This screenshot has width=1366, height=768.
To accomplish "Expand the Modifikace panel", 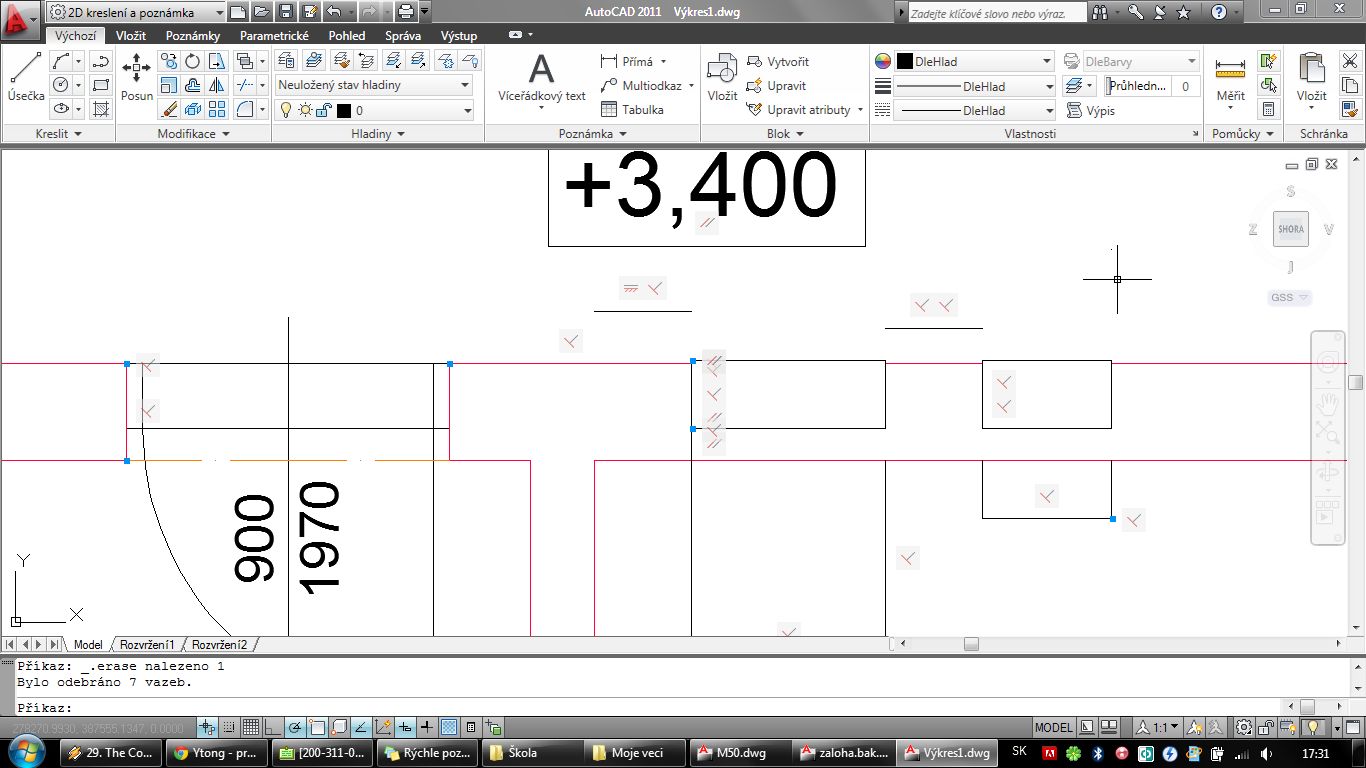I will pyautogui.click(x=194, y=134).
